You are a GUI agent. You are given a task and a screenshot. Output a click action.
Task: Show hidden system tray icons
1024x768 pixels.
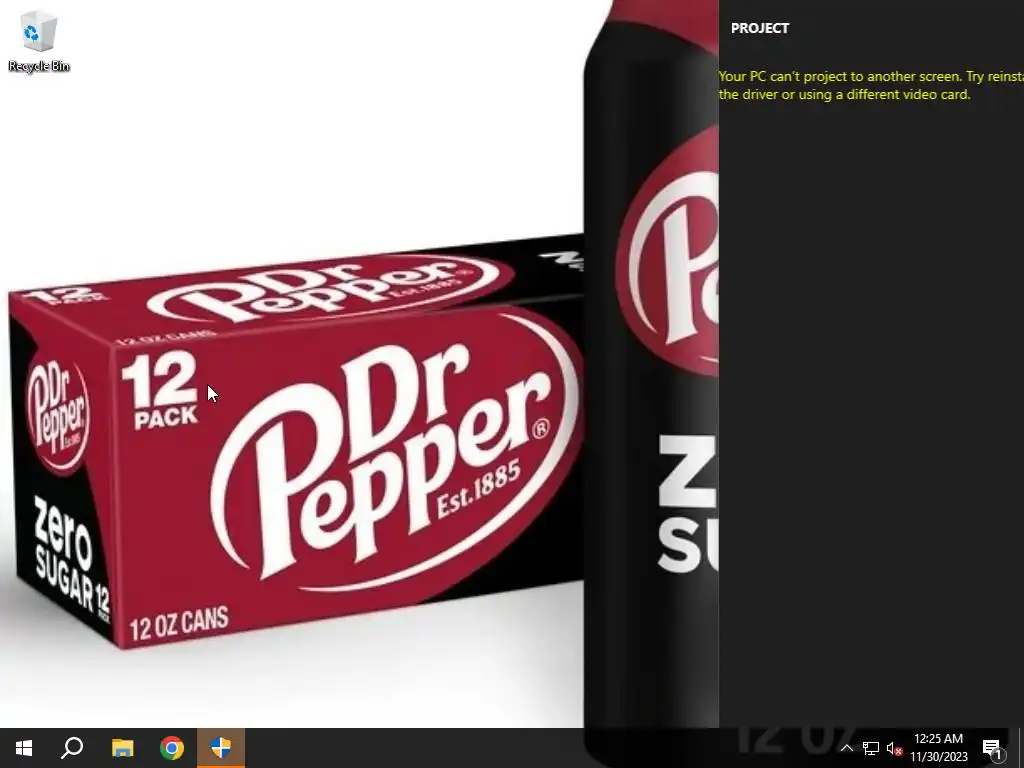coord(846,748)
